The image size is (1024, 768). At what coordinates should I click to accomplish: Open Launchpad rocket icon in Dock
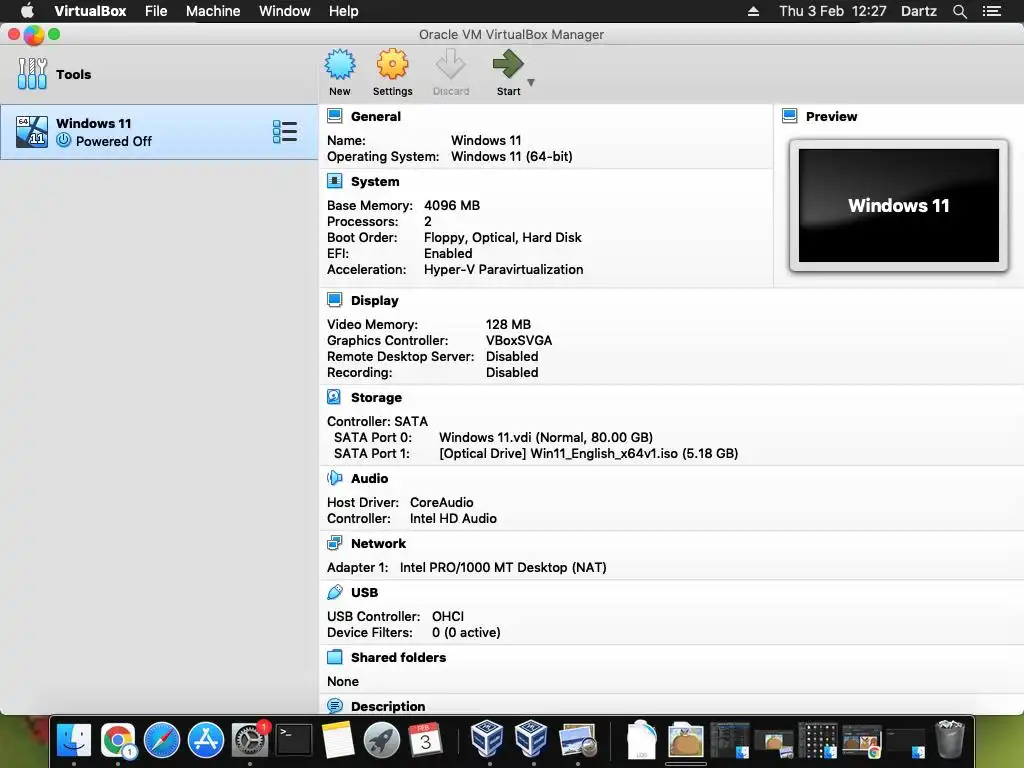(381, 740)
